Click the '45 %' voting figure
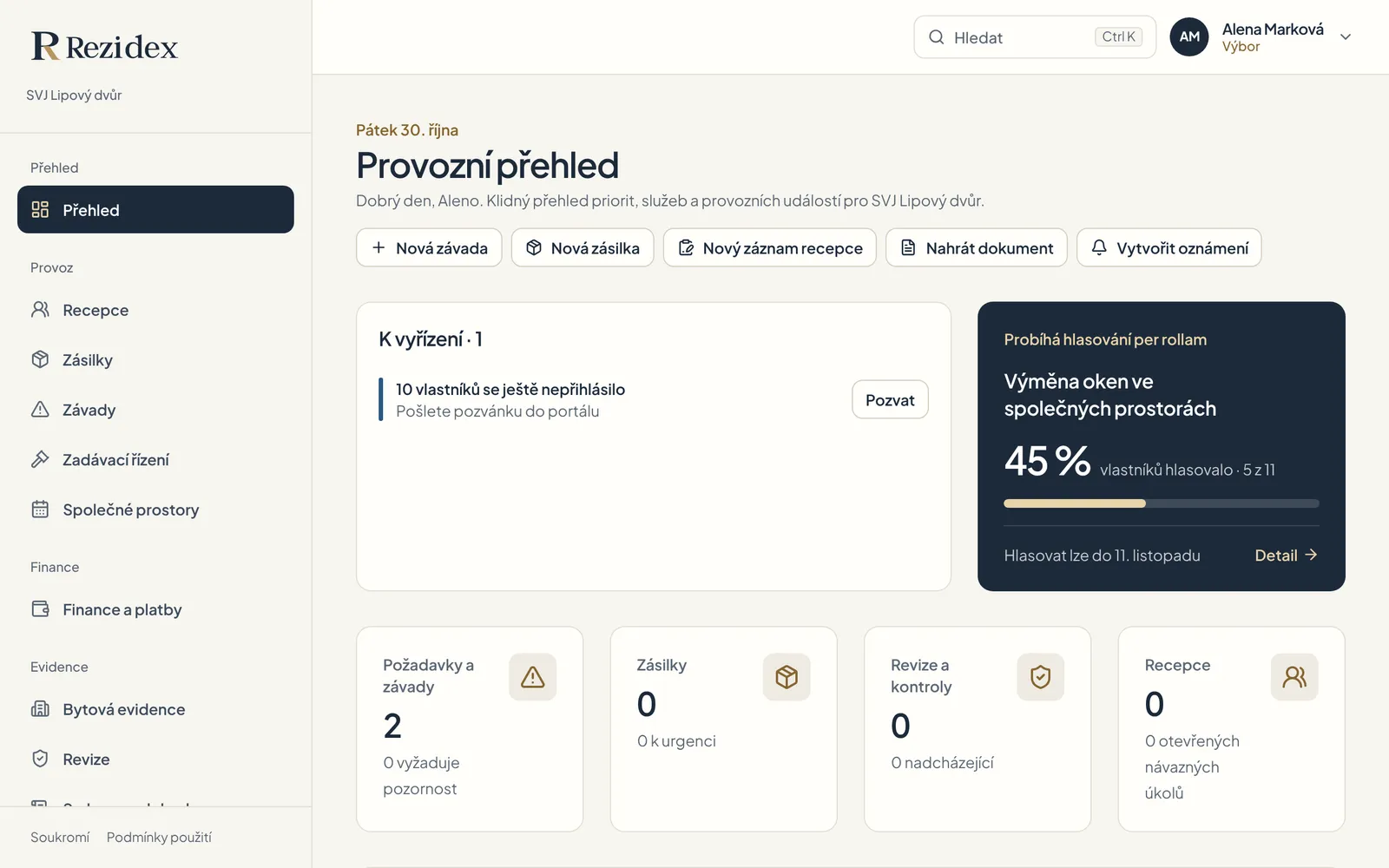The width and height of the screenshot is (1389, 868). pyautogui.click(x=1047, y=461)
